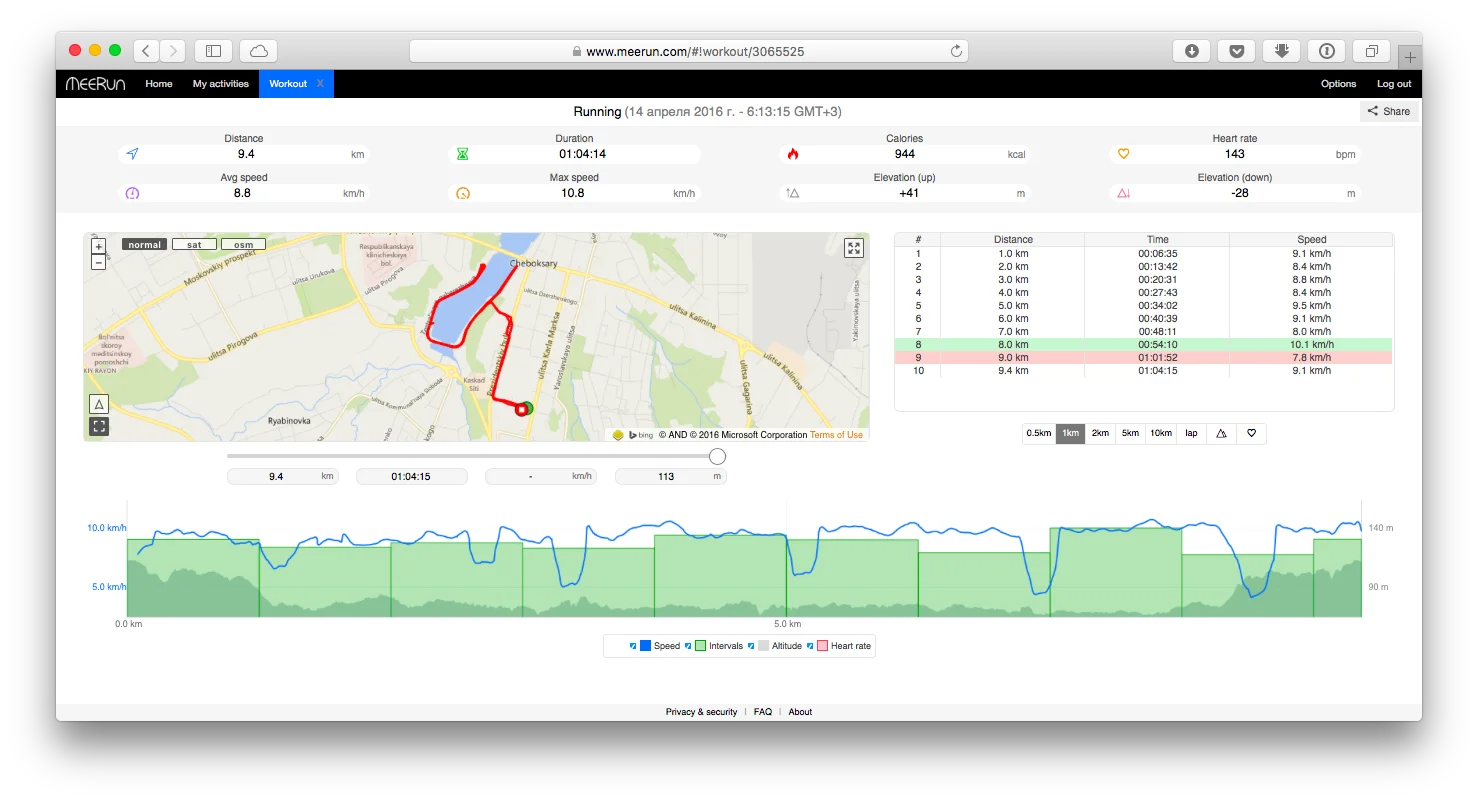
Task: Open the Terms of Use link
Action: [836, 435]
